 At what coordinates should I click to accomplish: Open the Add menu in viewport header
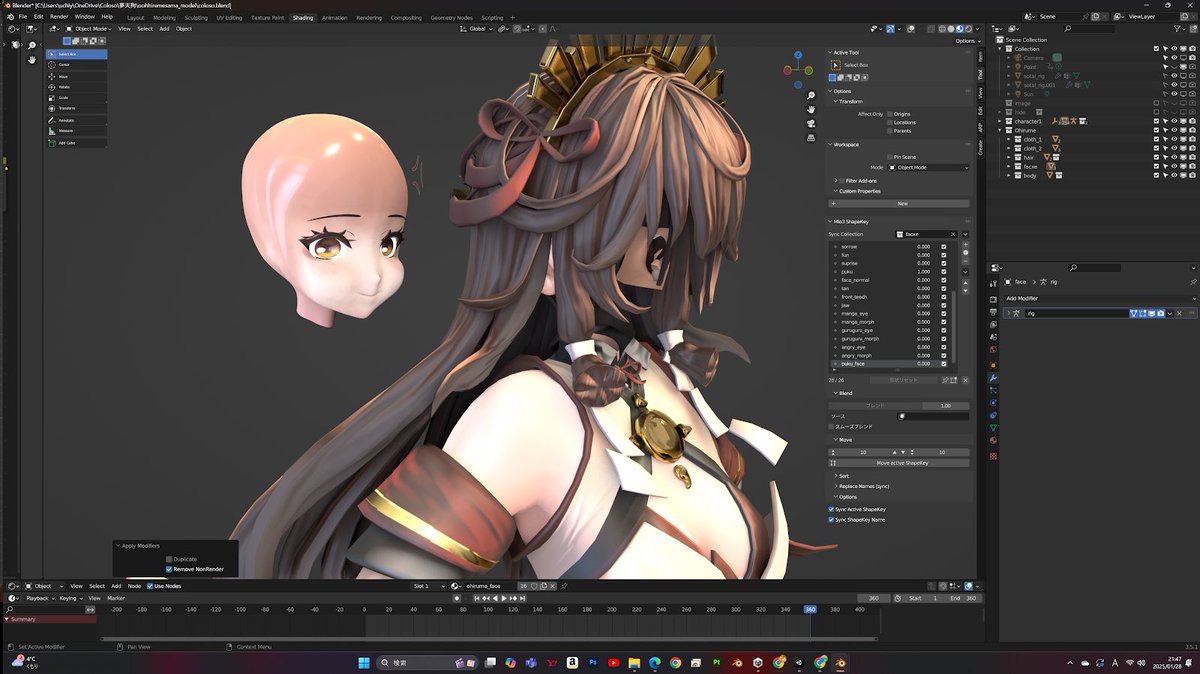click(x=164, y=28)
